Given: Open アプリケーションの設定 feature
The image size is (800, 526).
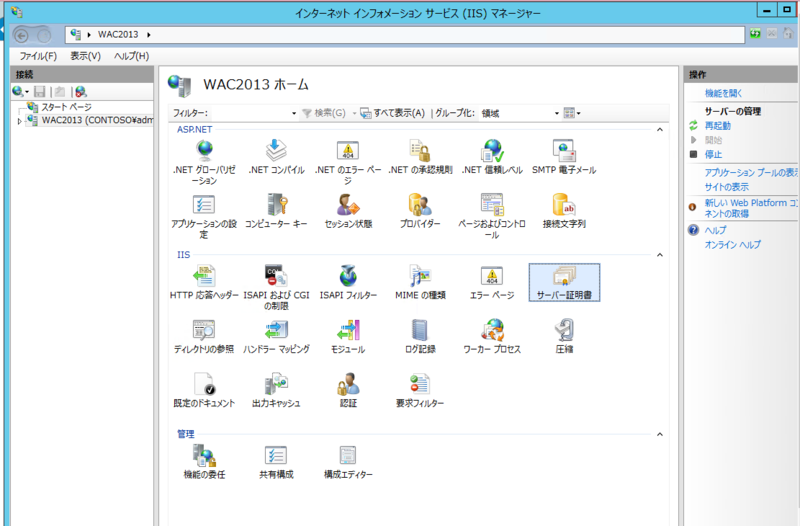Looking at the screenshot, I should coord(204,216).
